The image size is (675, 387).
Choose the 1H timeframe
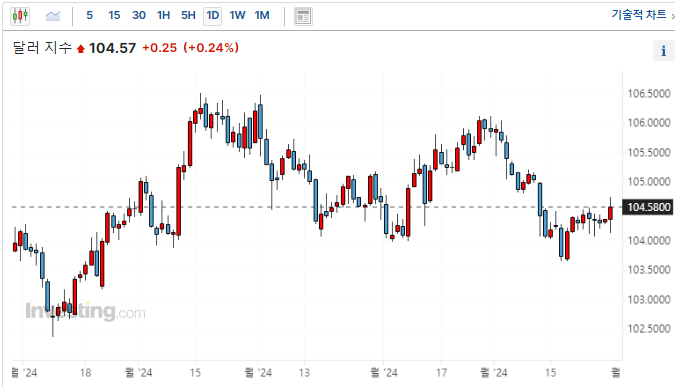click(x=164, y=15)
